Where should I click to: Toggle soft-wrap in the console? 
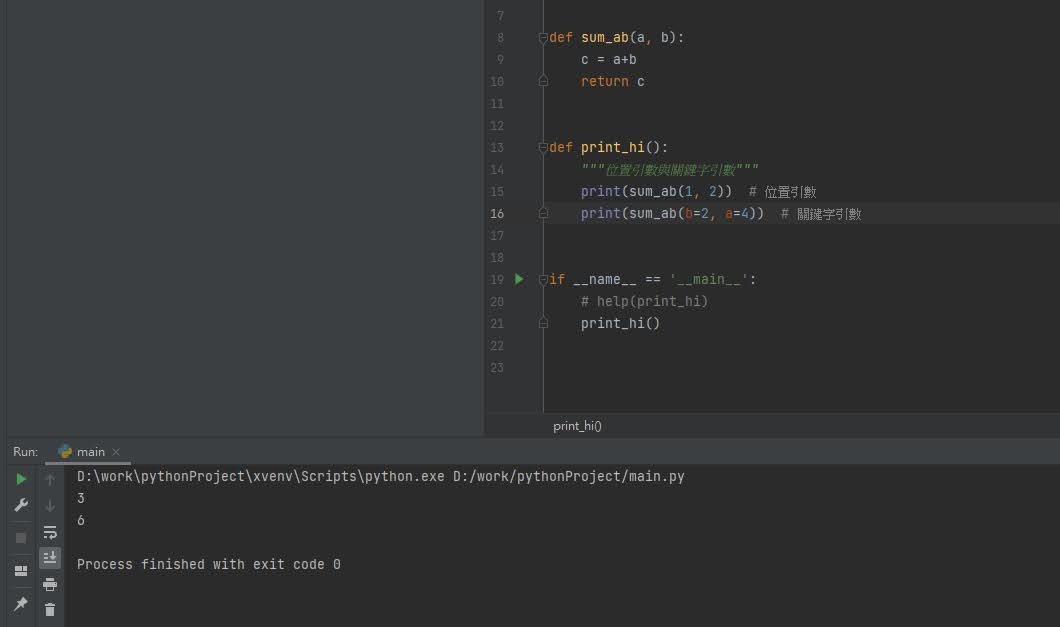[50, 532]
